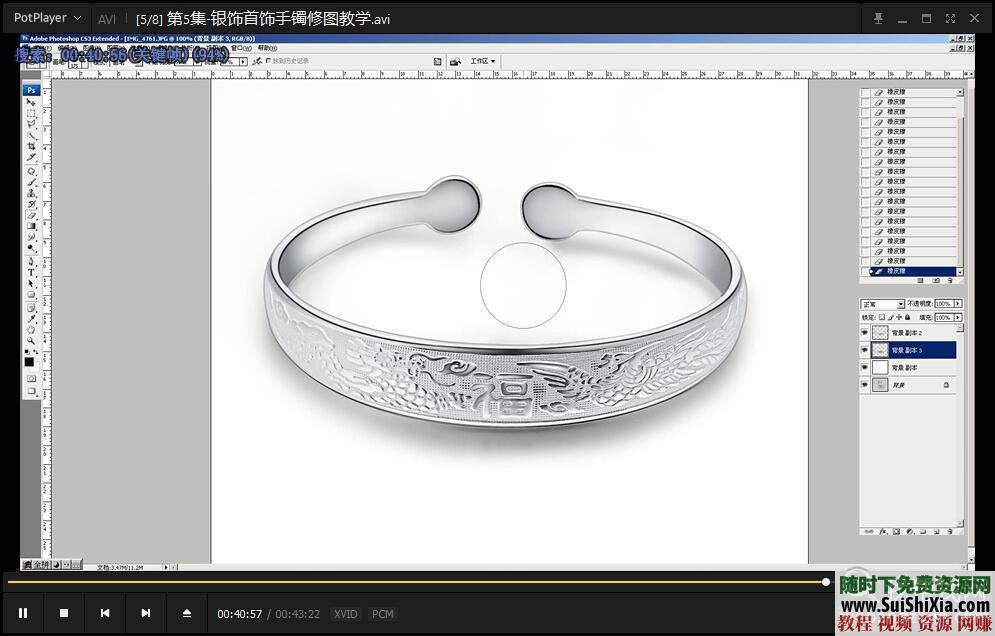Toggle lock transparent pixels in Layers panel
Image resolution: width=995 pixels, height=636 pixels.
coord(882,317)
